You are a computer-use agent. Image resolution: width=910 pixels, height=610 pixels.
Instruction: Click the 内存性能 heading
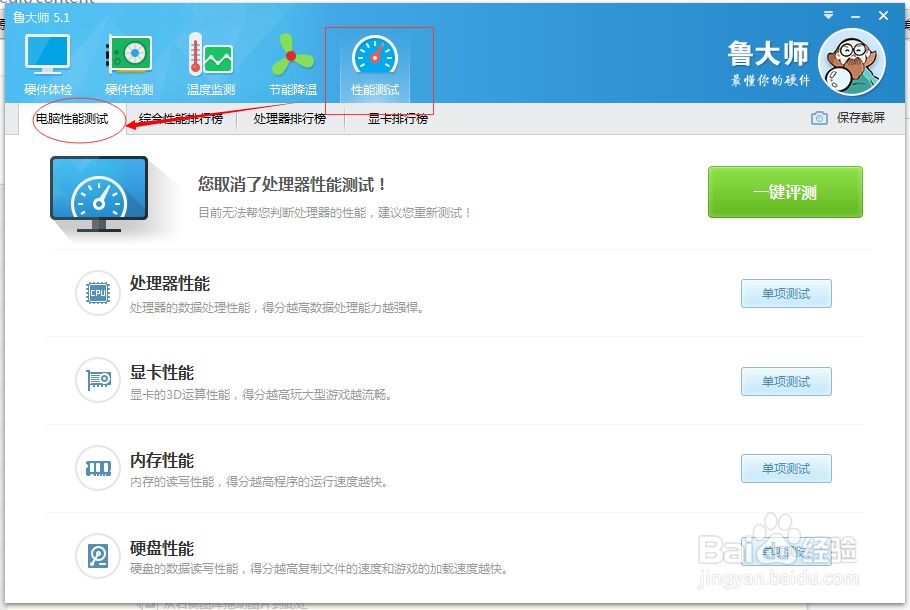point(162,461)
